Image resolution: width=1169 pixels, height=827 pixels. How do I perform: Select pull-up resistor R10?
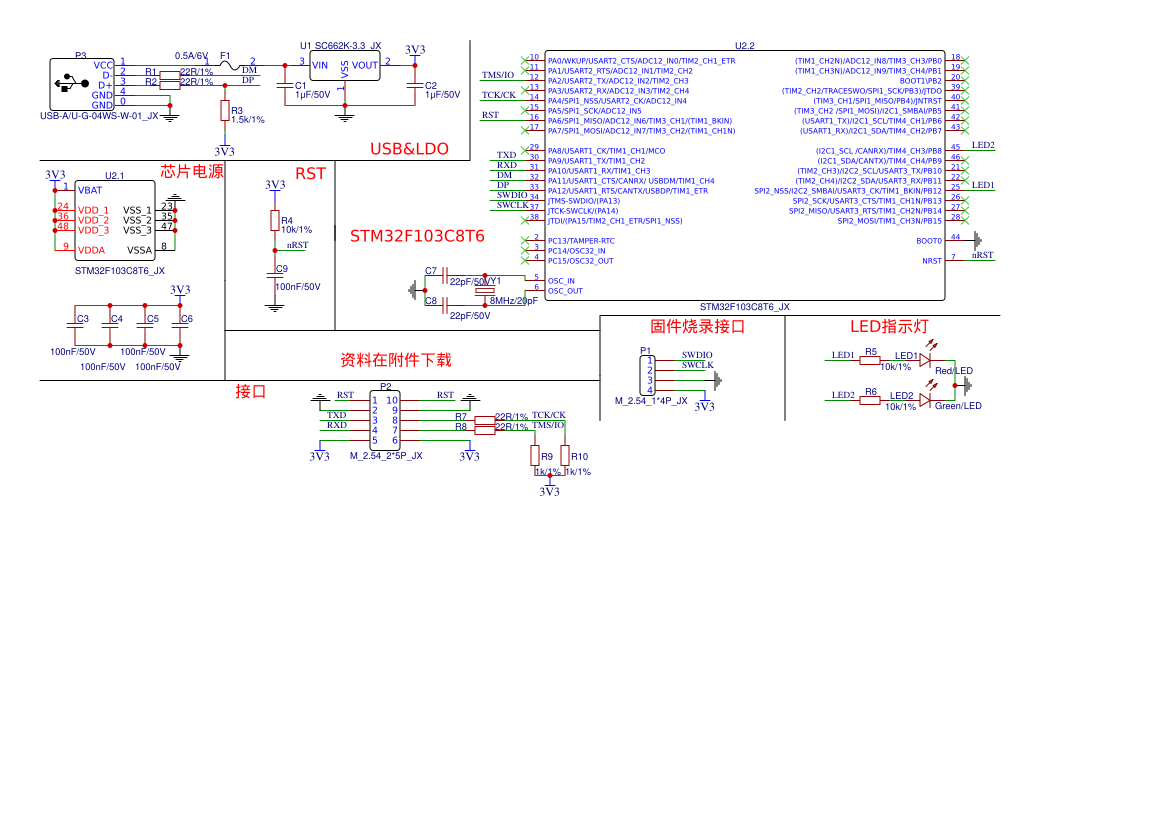point(565,455)
